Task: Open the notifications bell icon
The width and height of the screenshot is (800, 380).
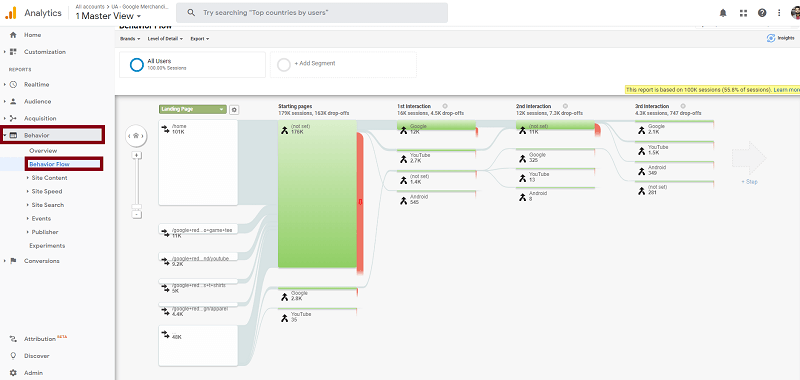Action: (723, 13)
